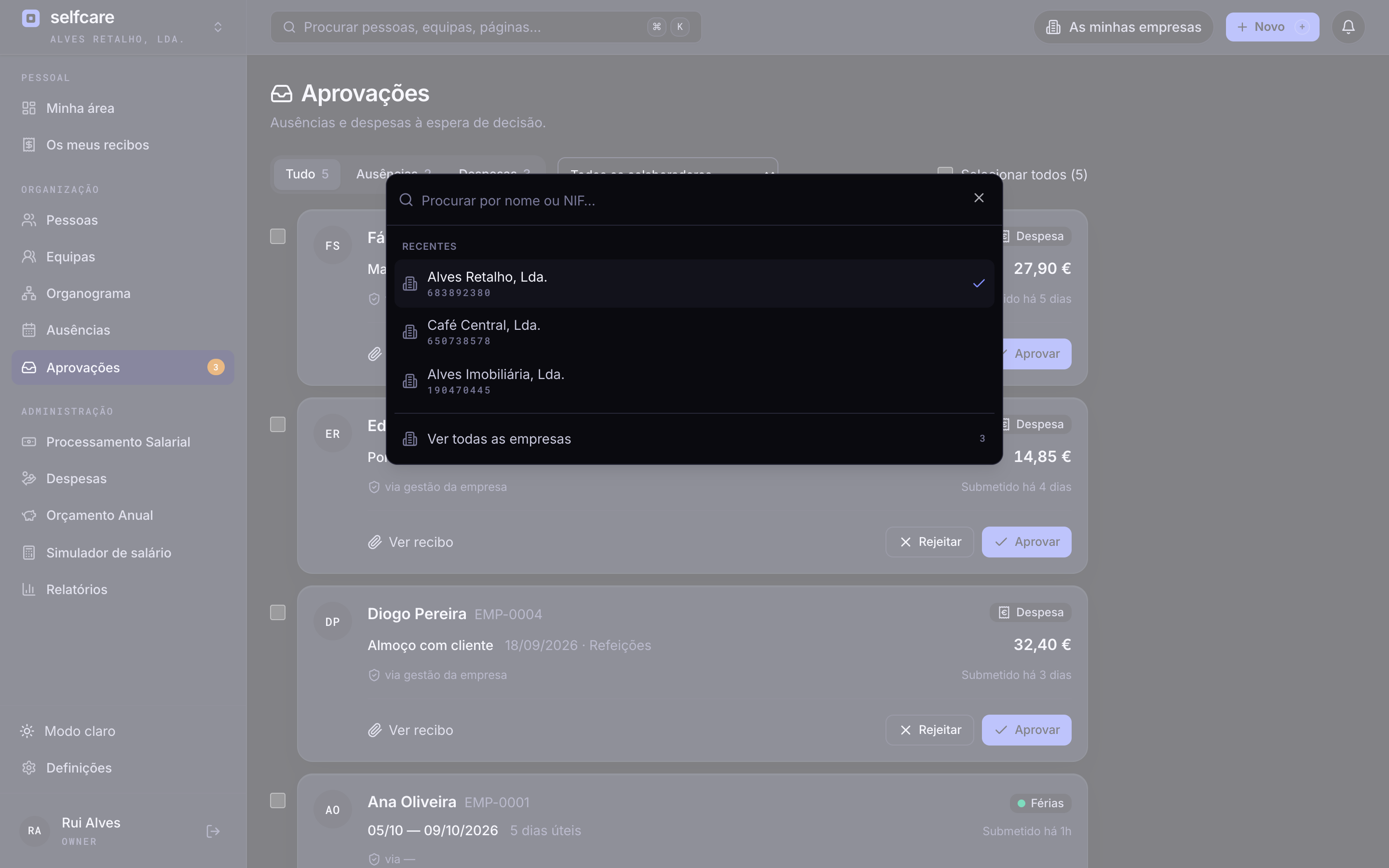1389x868 pixels.
Task: Open Simulador de salário
Action: [122, 553]
